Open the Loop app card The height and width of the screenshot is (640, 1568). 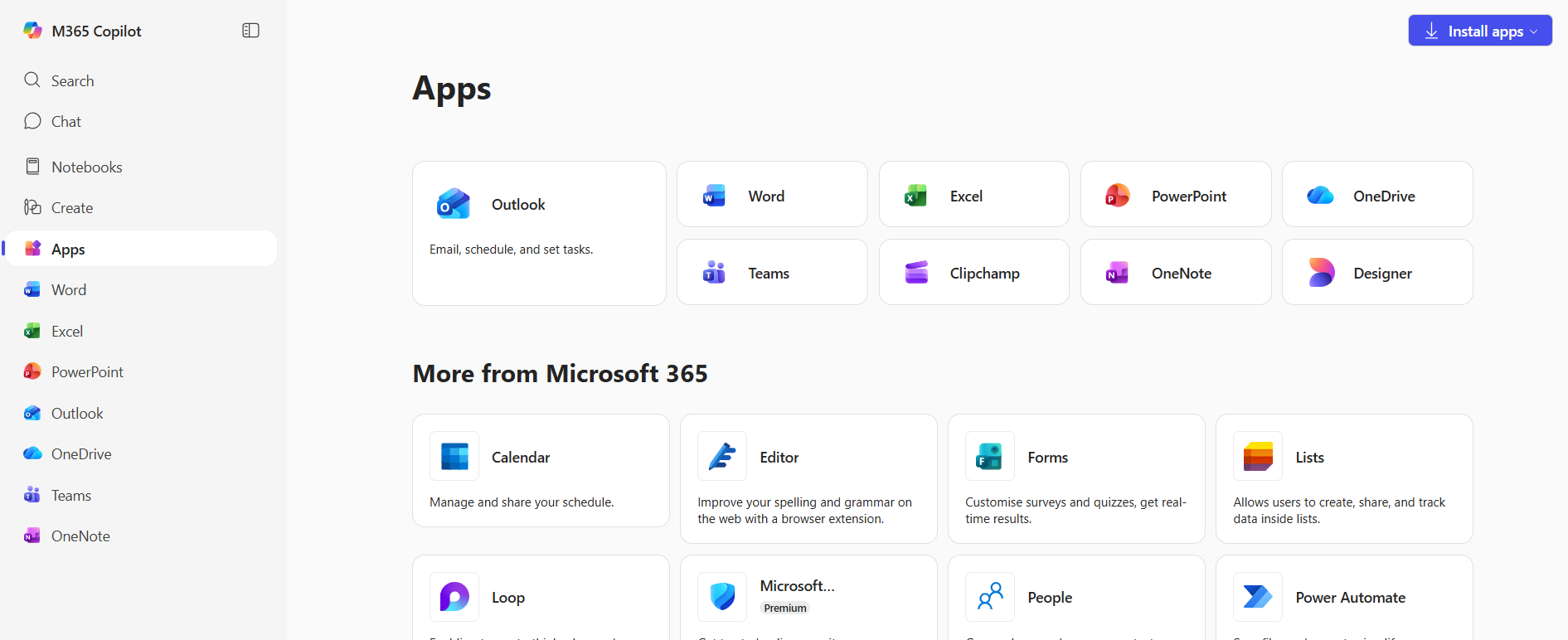click(541, 598)
